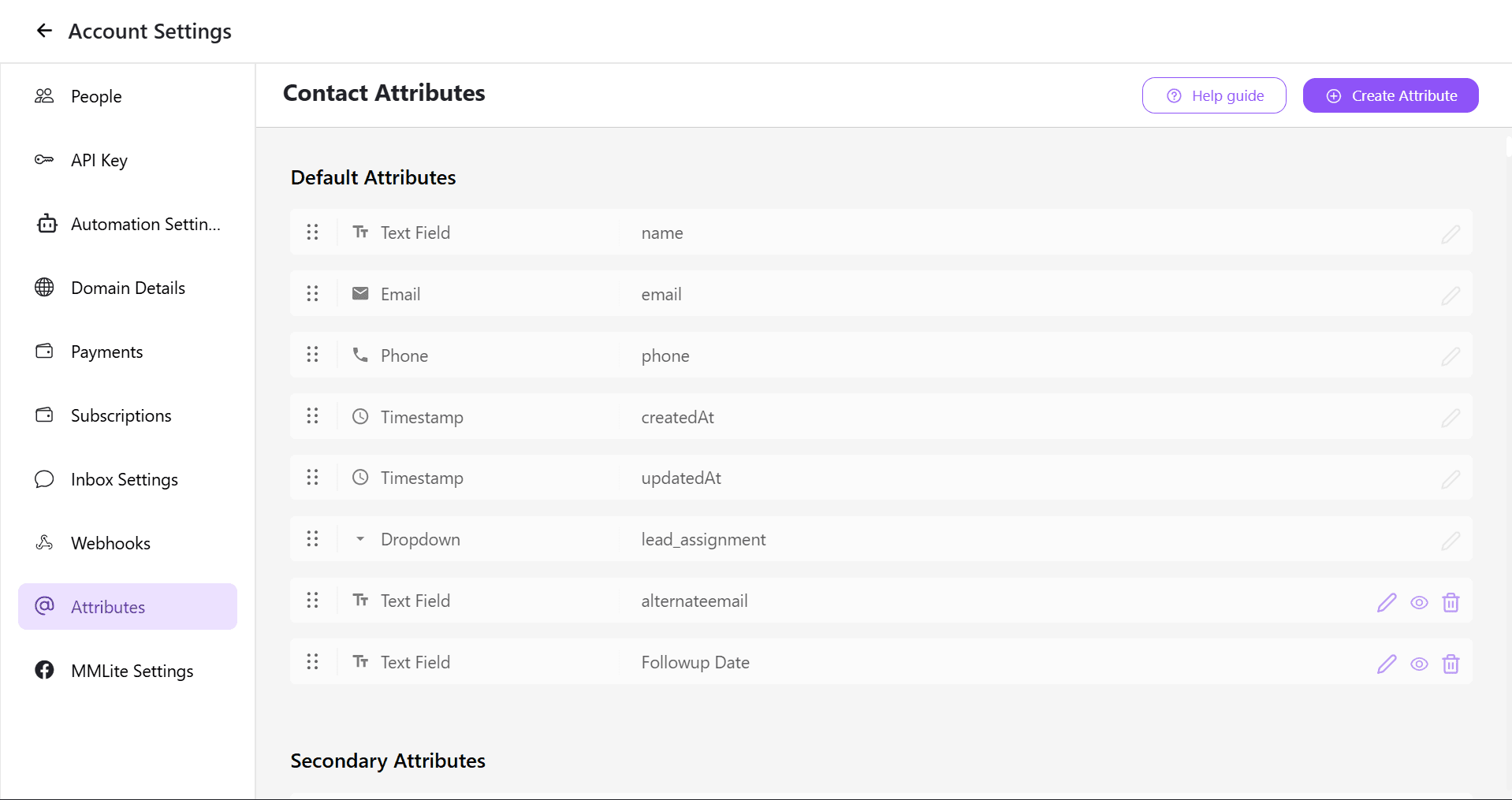Open MMLite Settings from sidebar
This screenshot has width=1512, height=800.
(x=132, y=671)
